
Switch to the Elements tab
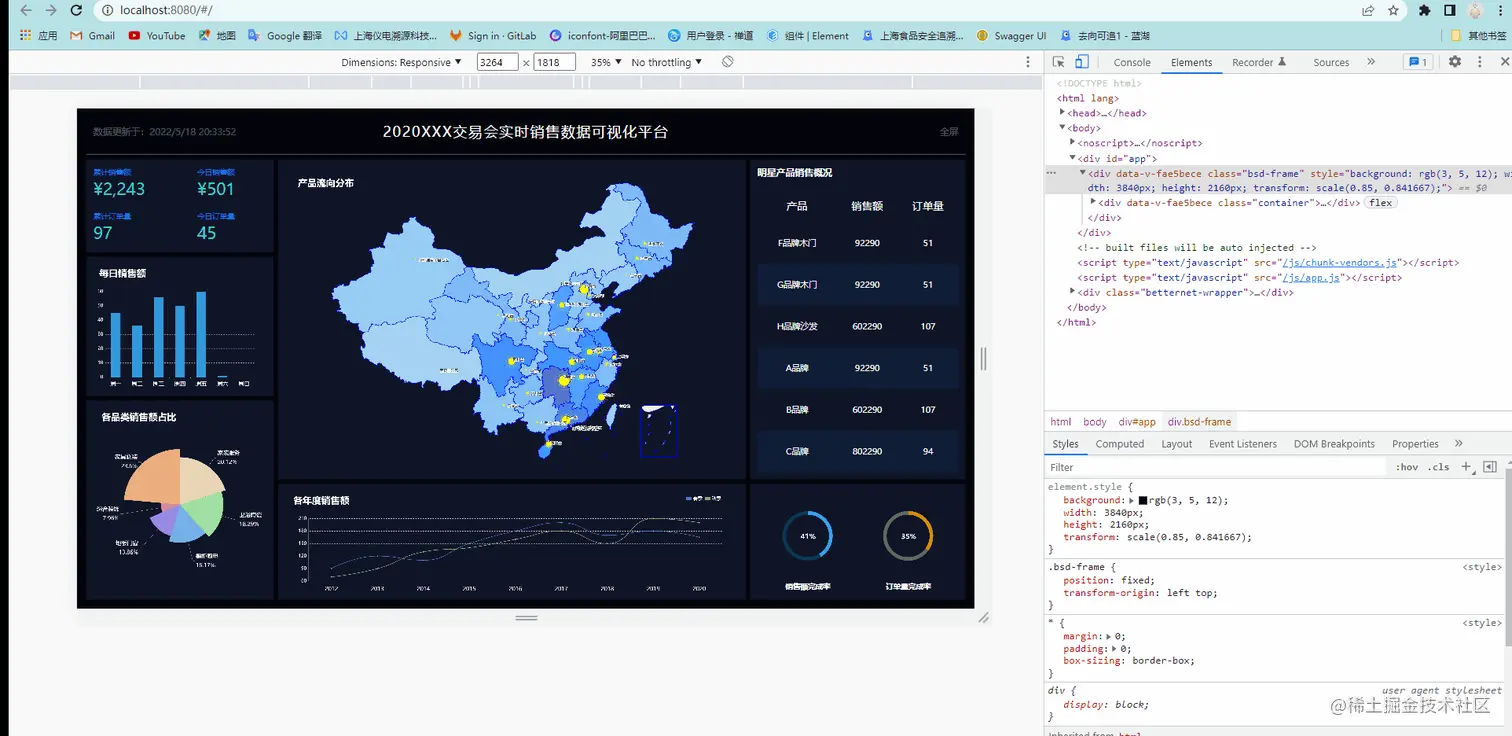(1191, 62)
